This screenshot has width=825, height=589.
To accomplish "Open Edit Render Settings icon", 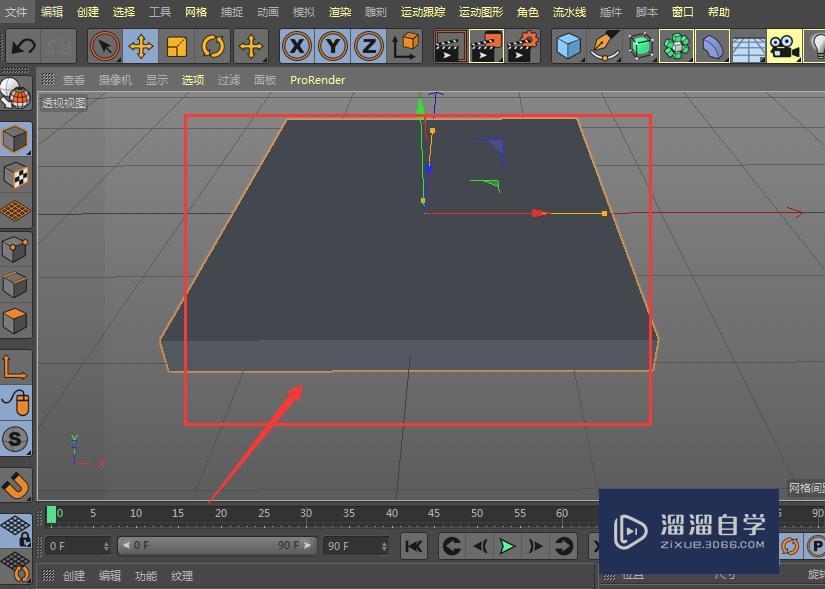I will click(523, 46).
